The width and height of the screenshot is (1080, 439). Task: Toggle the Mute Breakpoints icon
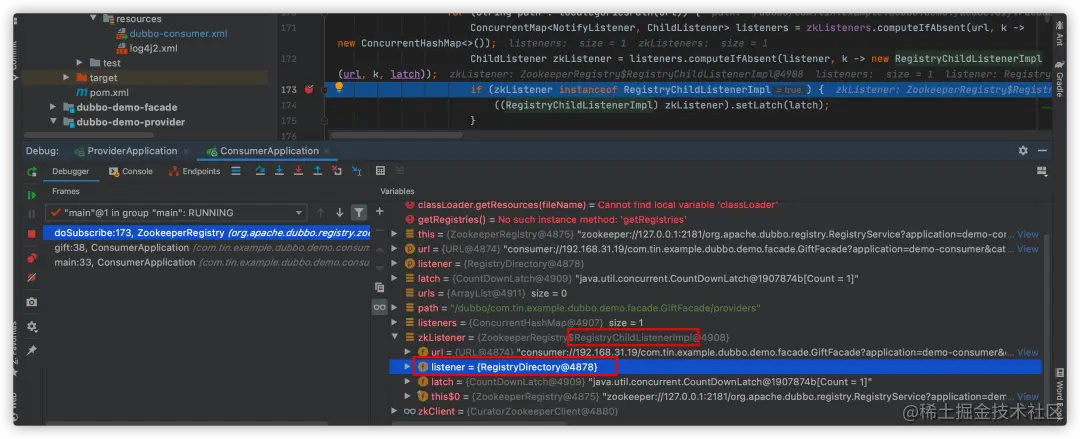point(32,277)
